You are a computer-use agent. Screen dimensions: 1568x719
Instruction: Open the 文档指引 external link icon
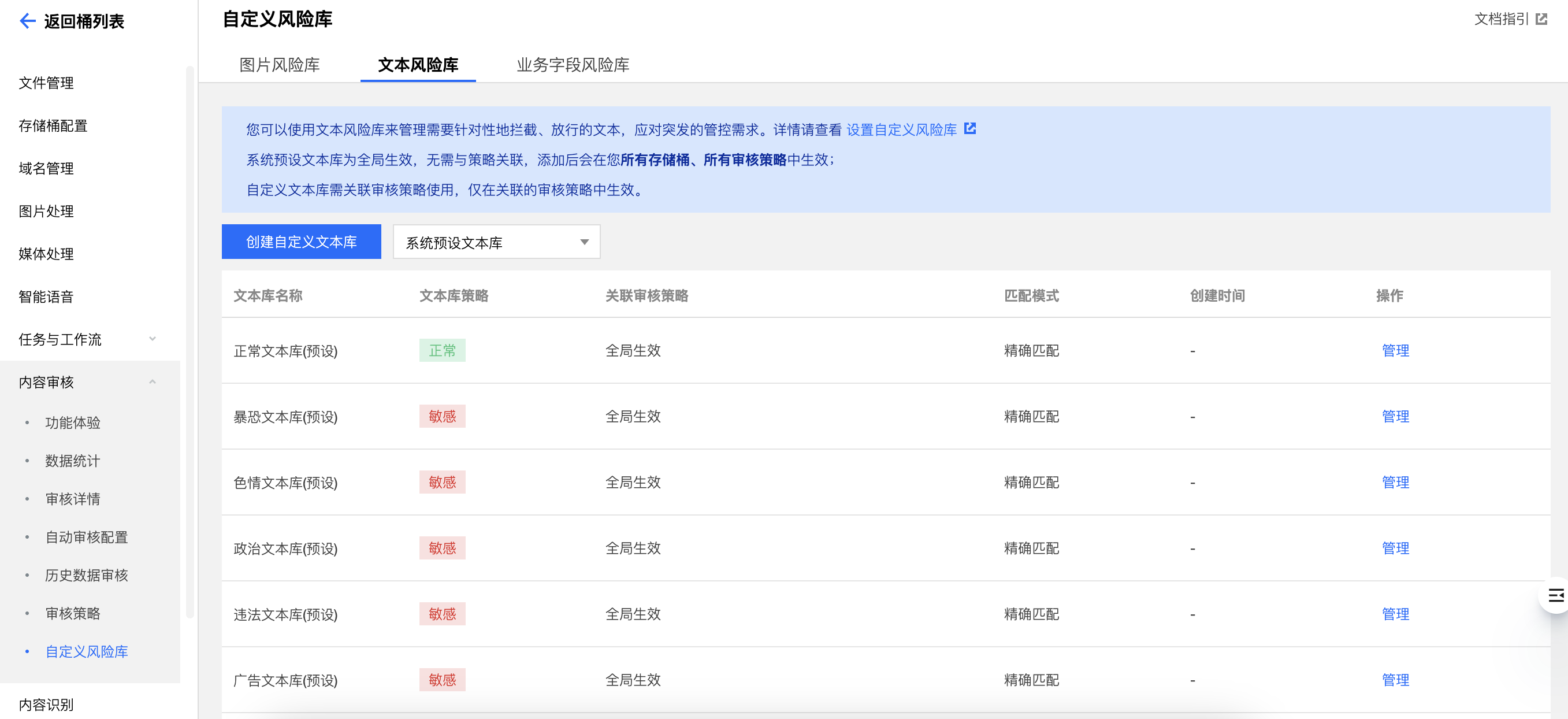(x=1541, y=20)
